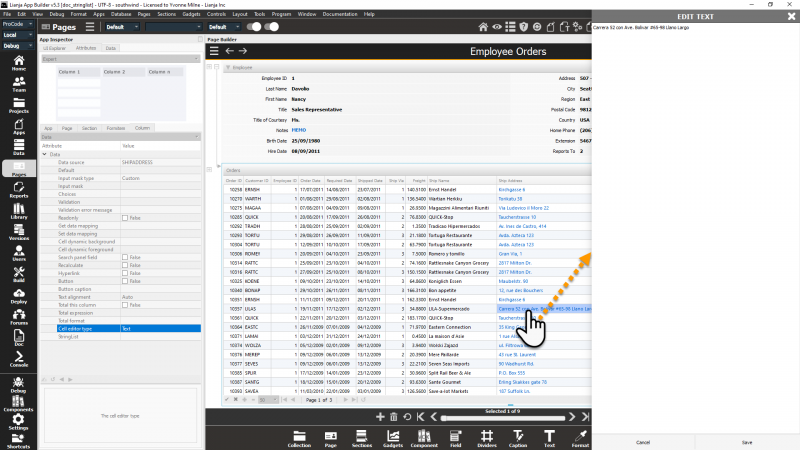The image size is (800, 450).
Task: Switch to the Attributes tab
Action: tap(86, 48)
